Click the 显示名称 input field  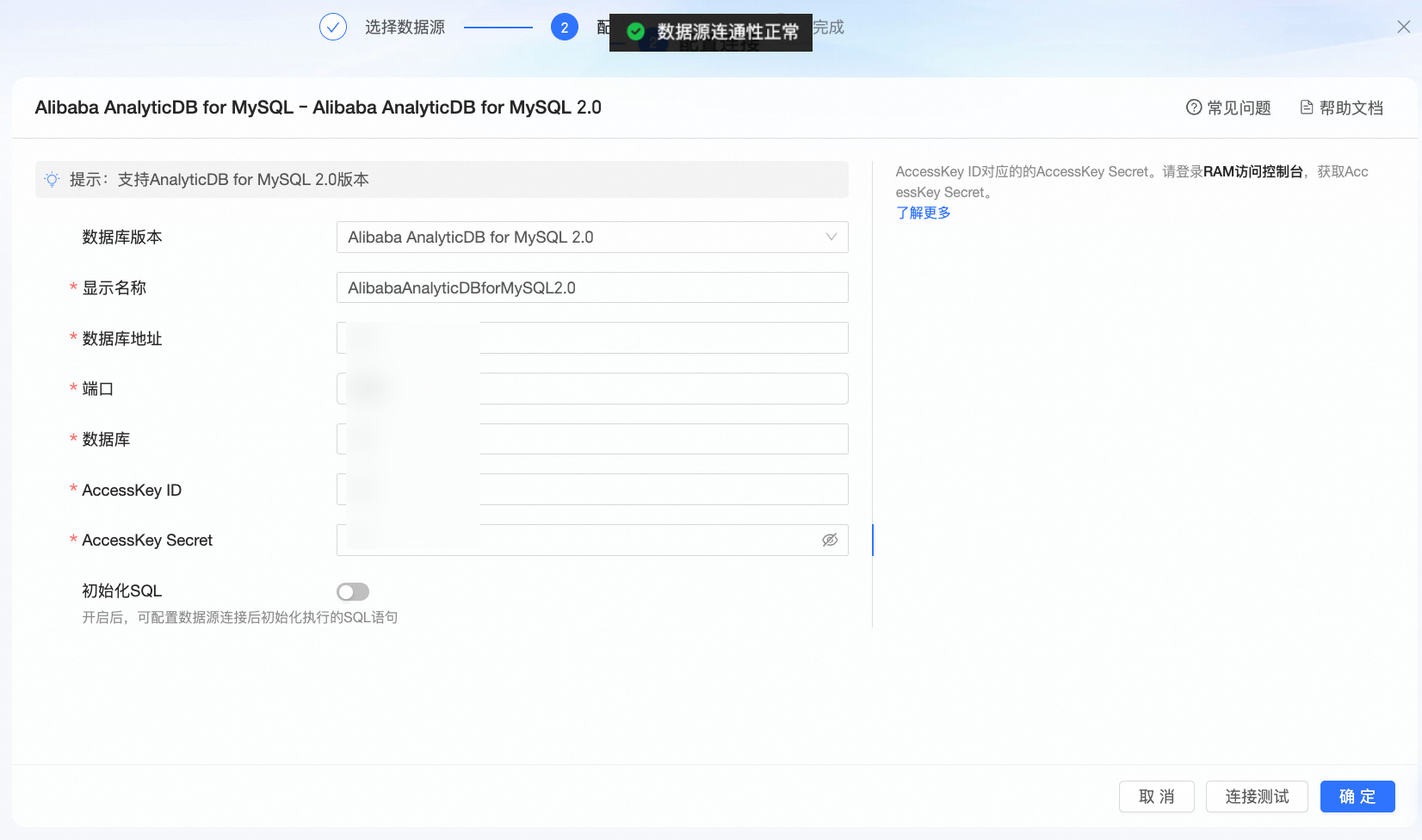tap(592, 287)
